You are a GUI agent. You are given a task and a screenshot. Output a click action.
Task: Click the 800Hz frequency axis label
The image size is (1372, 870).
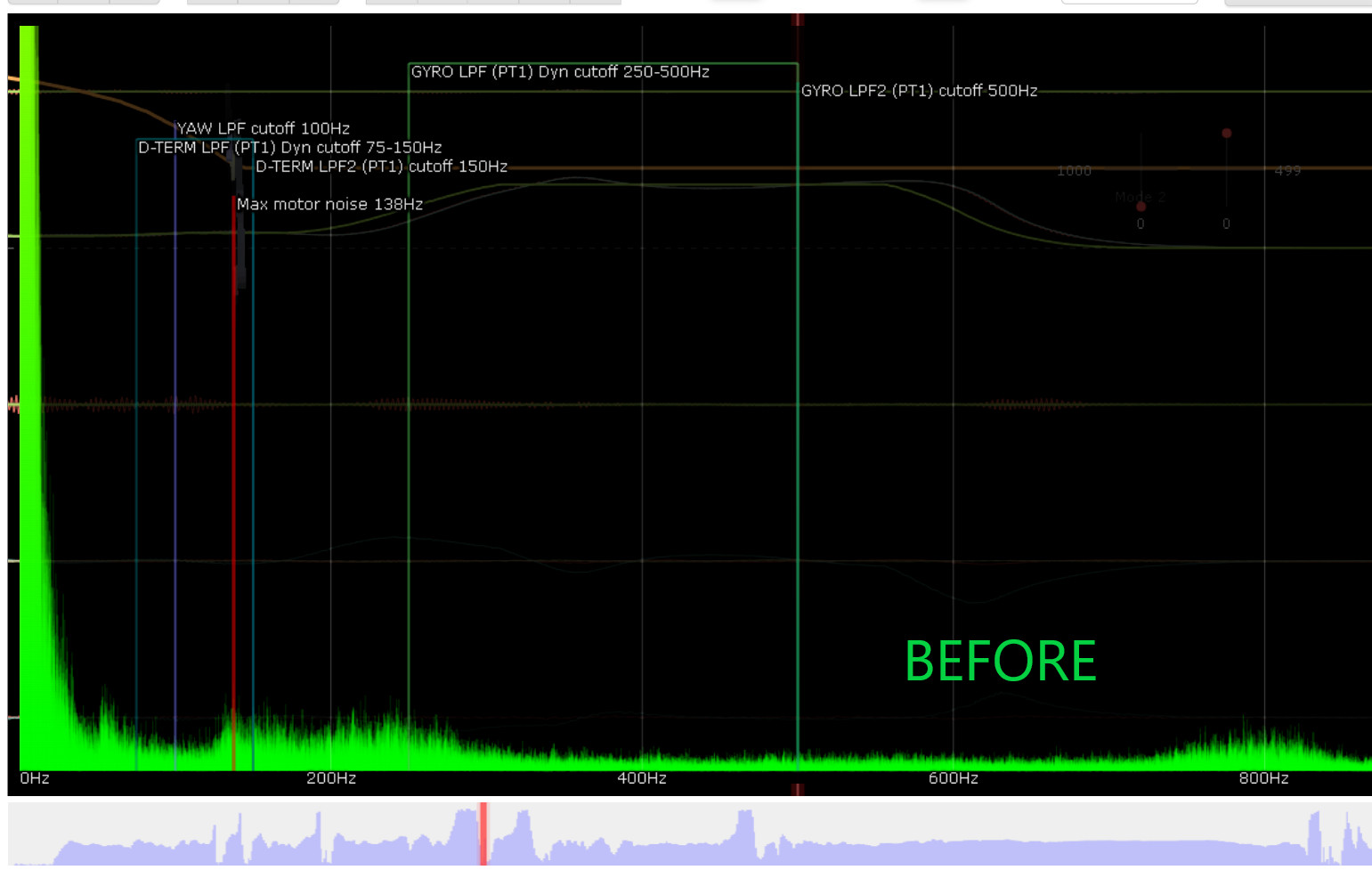(1263, 778)
